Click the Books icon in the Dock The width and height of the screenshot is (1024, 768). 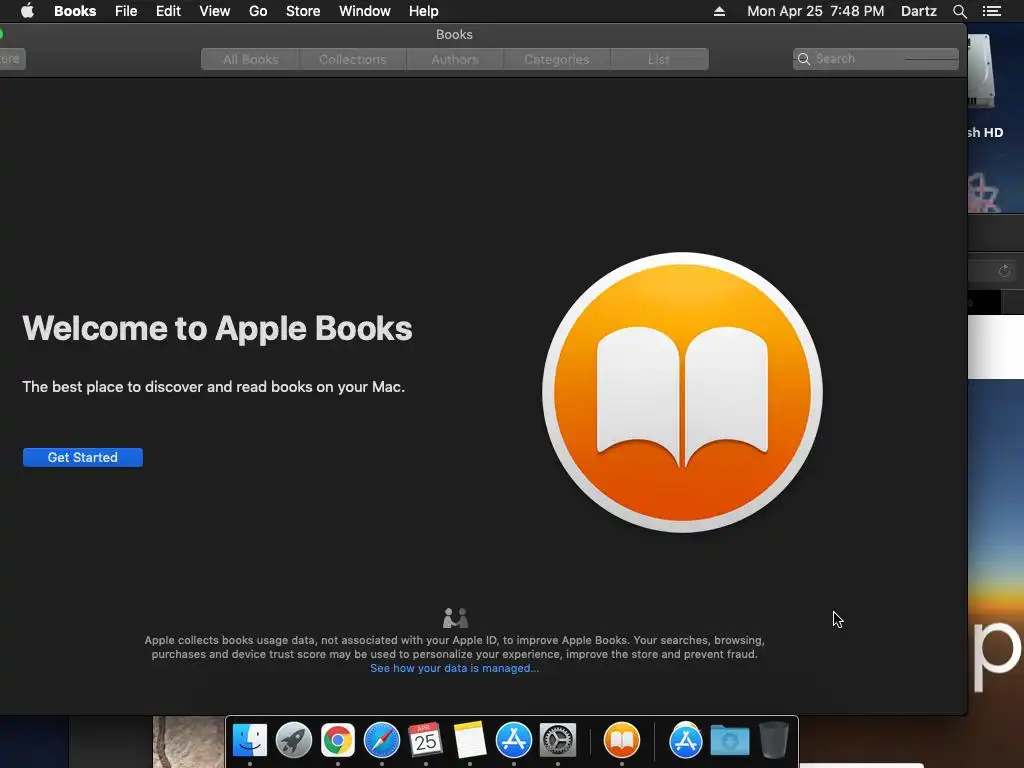(x=622, y=740)
